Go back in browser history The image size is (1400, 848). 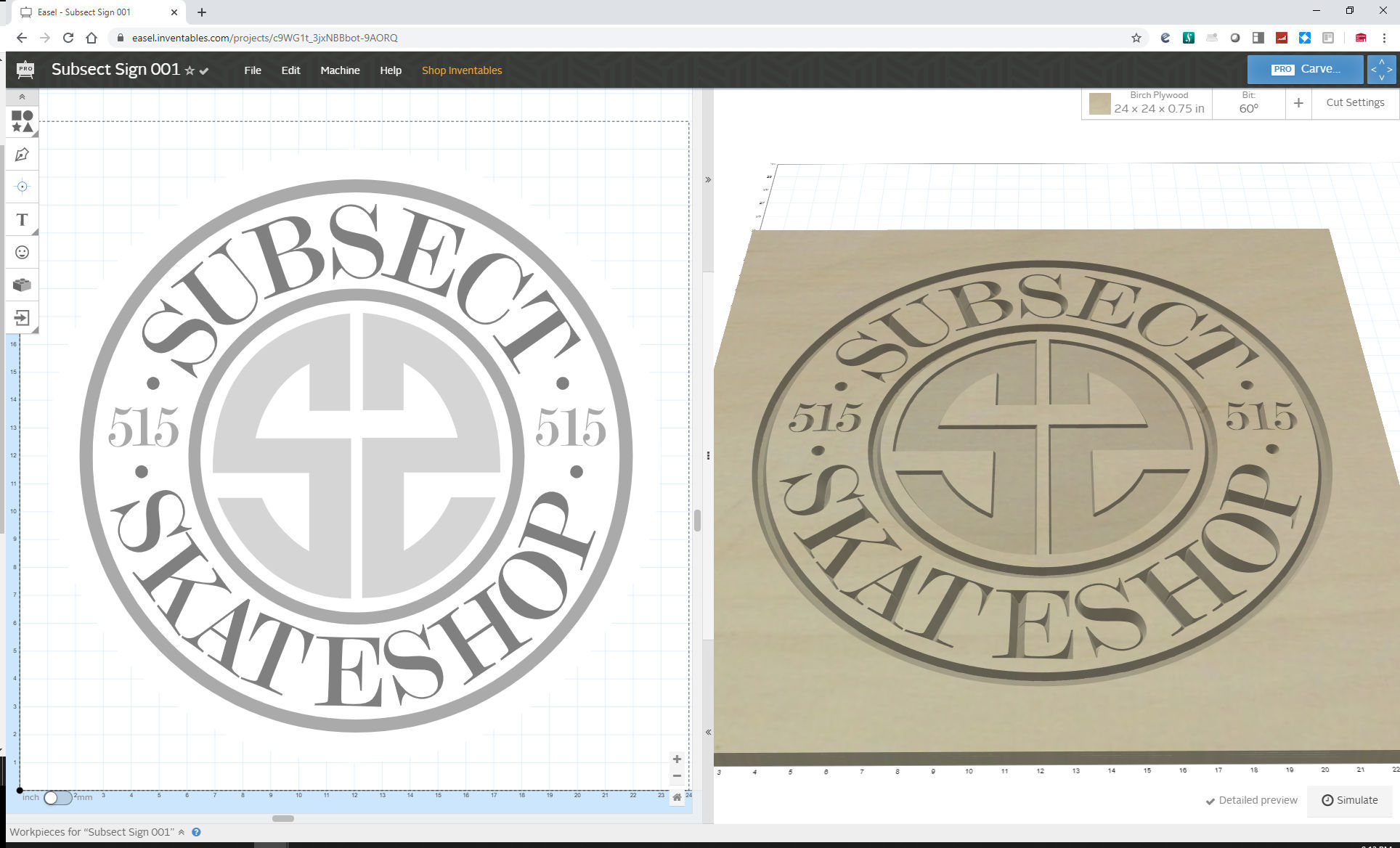tap(22, 38)
